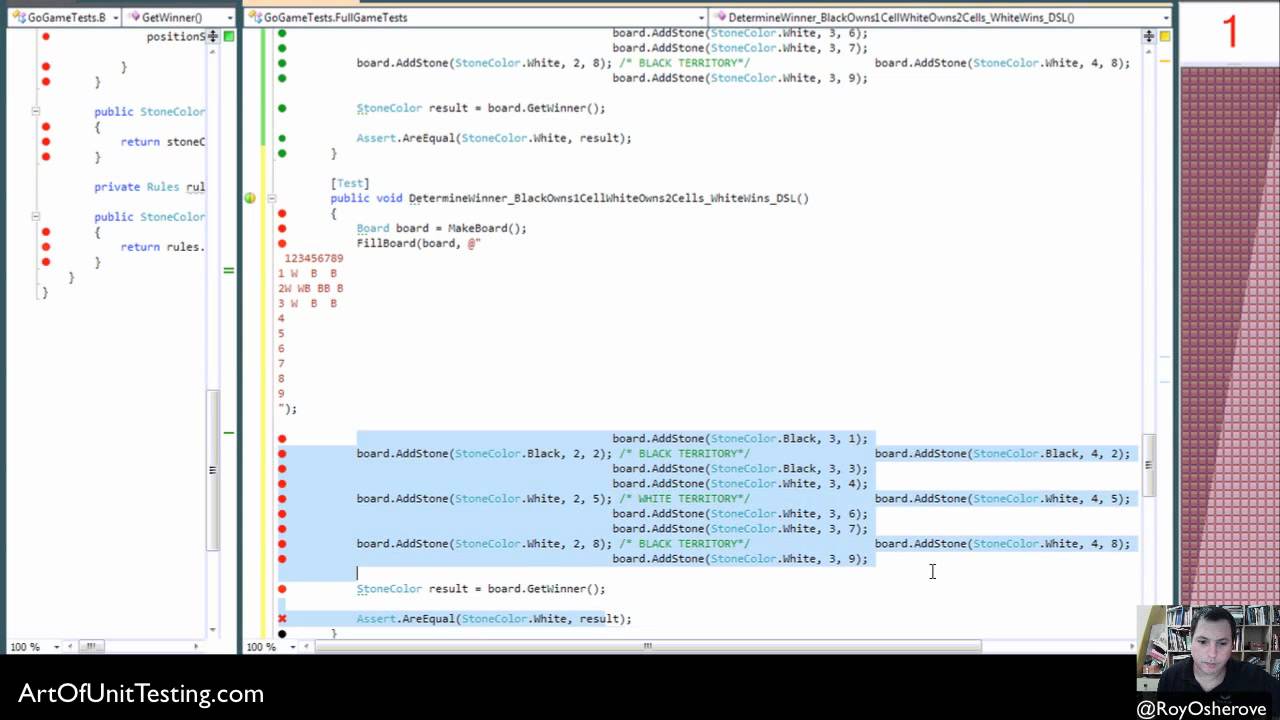Click the lower 'StoneColor result = board.GetWinner();' line
The height and width of the screenshot is (720, 1280).
tap(481, 589)
